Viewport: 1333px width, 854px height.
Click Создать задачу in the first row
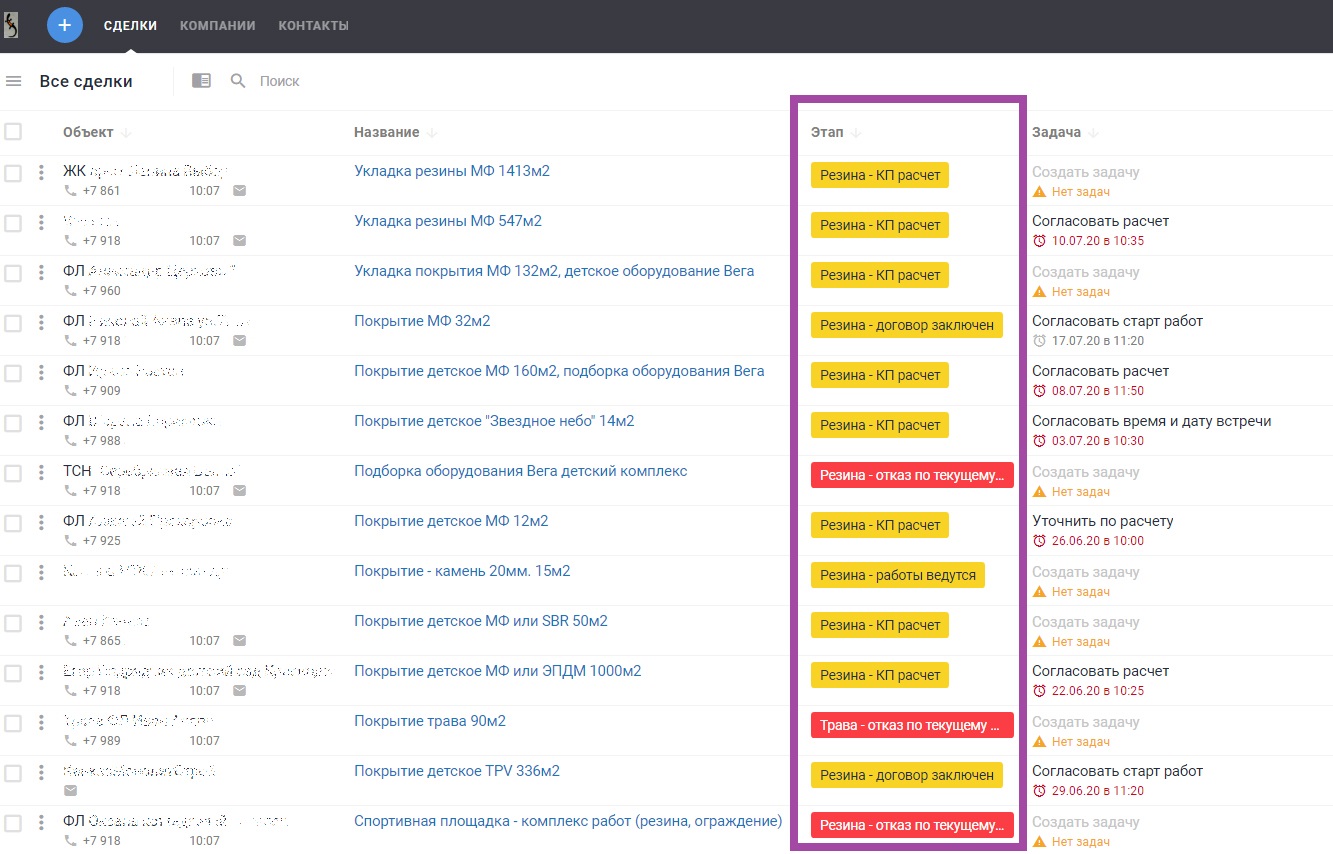coord(1085,172)
